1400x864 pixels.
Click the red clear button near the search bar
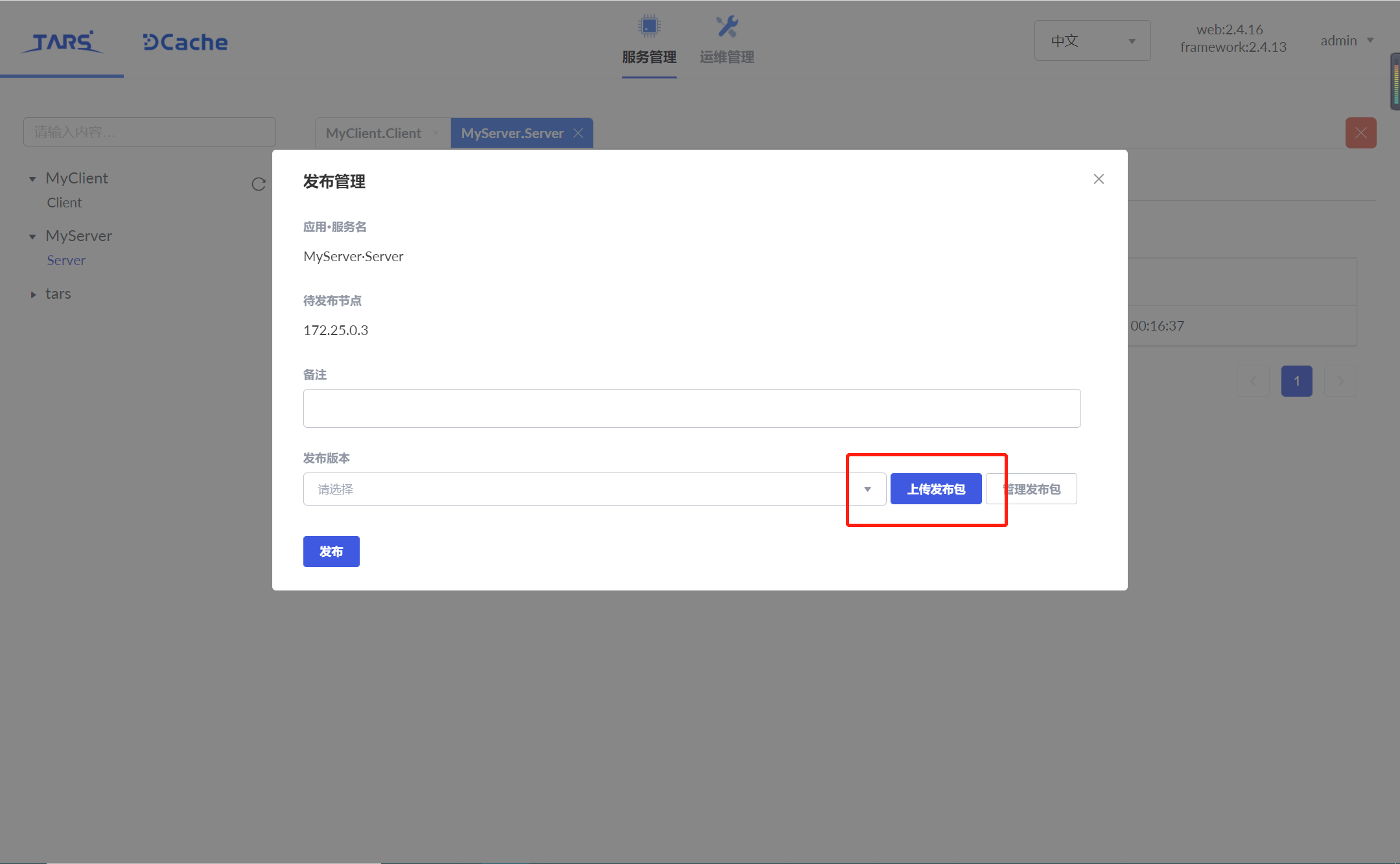coord(1360,132)
